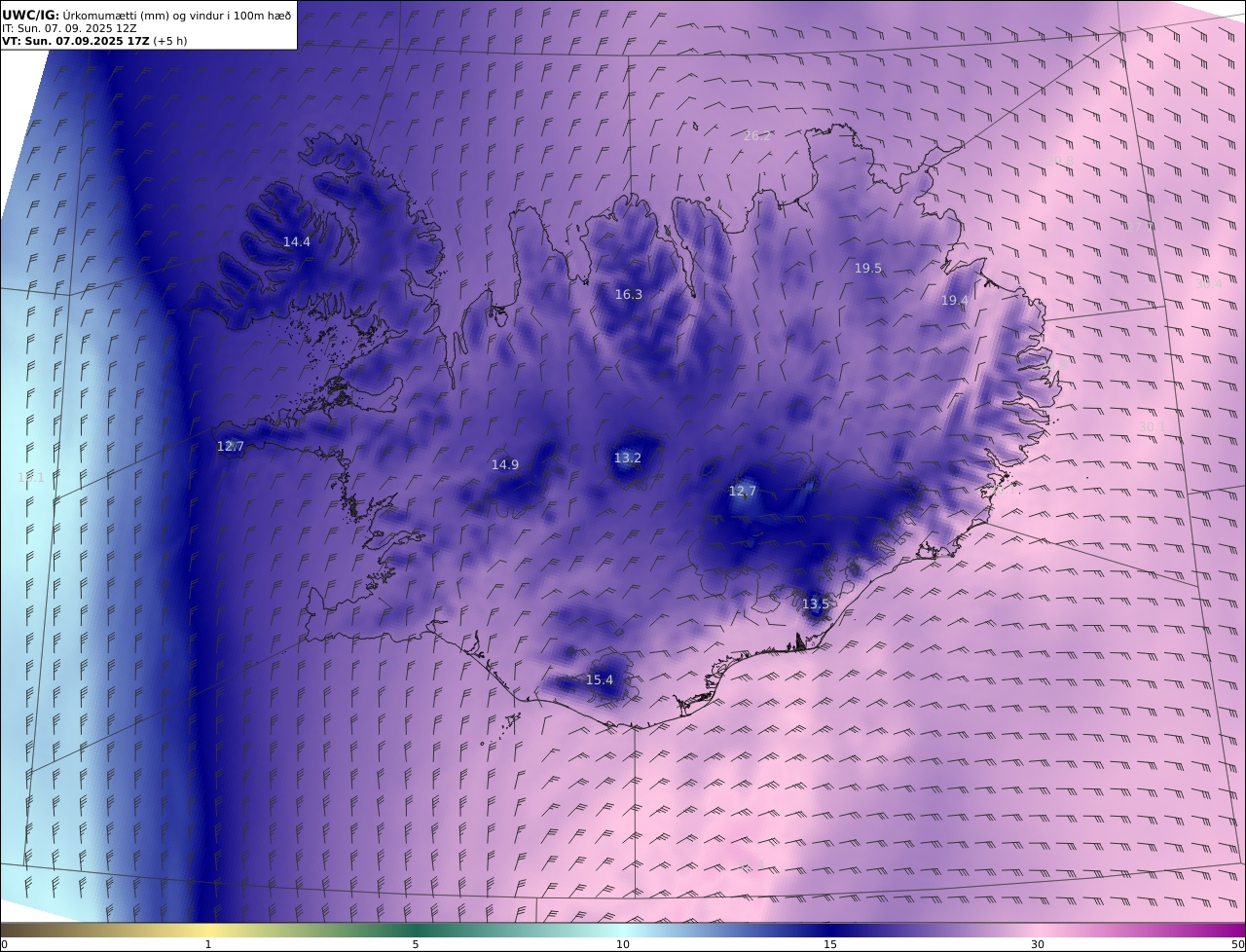Click the faint 26.2 value north of Iceland

(x=757, y=135)
